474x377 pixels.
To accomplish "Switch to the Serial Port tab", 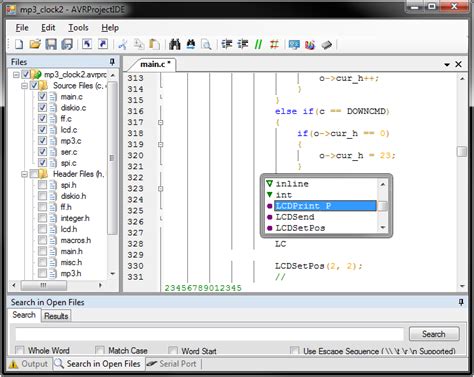I will pos(173,364).
